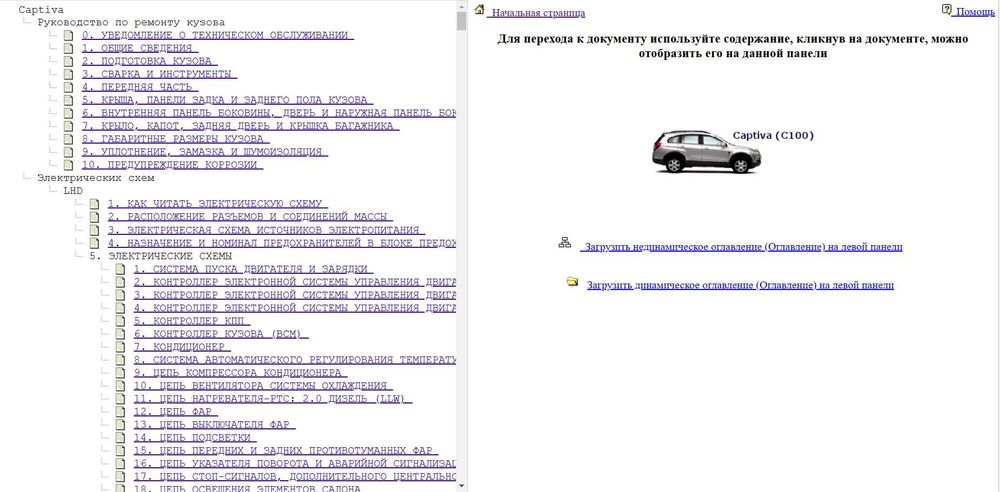Open 3. ЭЛЕКТРИЧЕСКАЯ СХЕМА ИСТОЧНИКОВ ЭЛЕКТРОПИТАНИЯ

[x=266, y=230]
